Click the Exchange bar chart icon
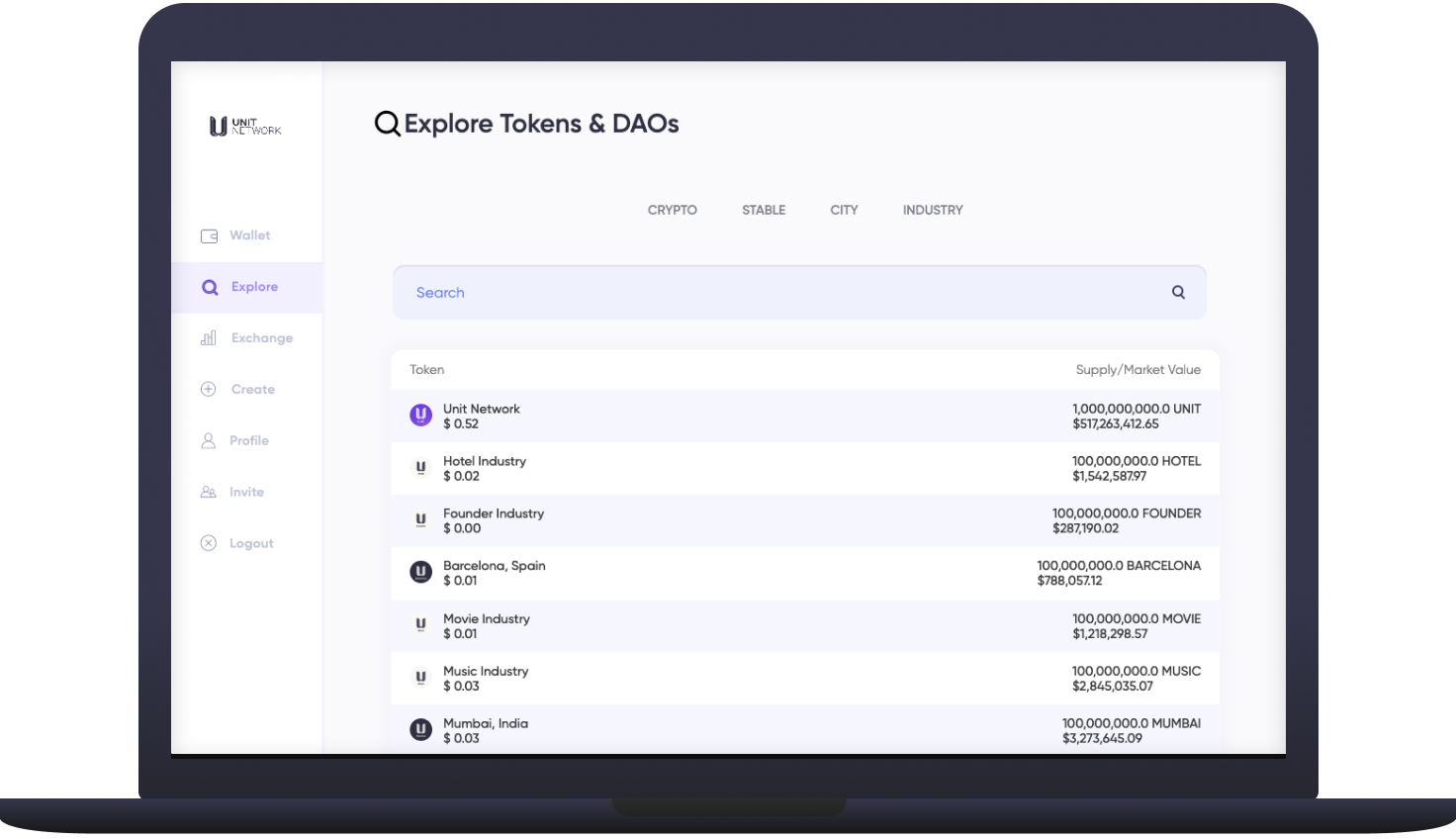Image resolution: width=1456 pixels, height=839 pixels. click(x=209, y=338)
